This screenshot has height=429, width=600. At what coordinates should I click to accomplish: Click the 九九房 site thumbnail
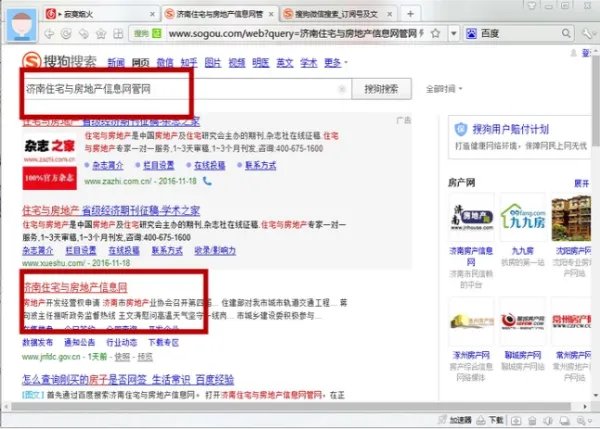tap(523, 217)
